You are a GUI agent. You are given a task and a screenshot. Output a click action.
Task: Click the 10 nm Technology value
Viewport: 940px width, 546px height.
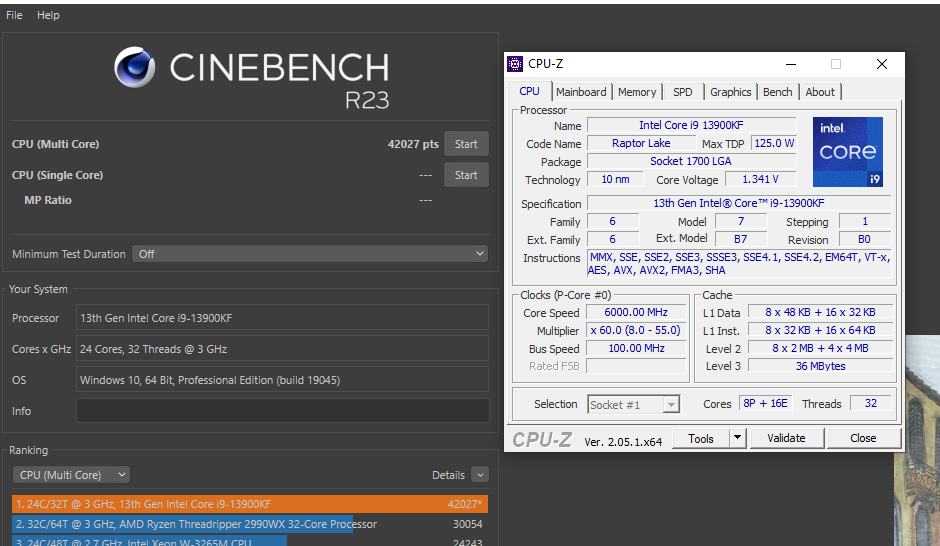(x=615, y=179)
